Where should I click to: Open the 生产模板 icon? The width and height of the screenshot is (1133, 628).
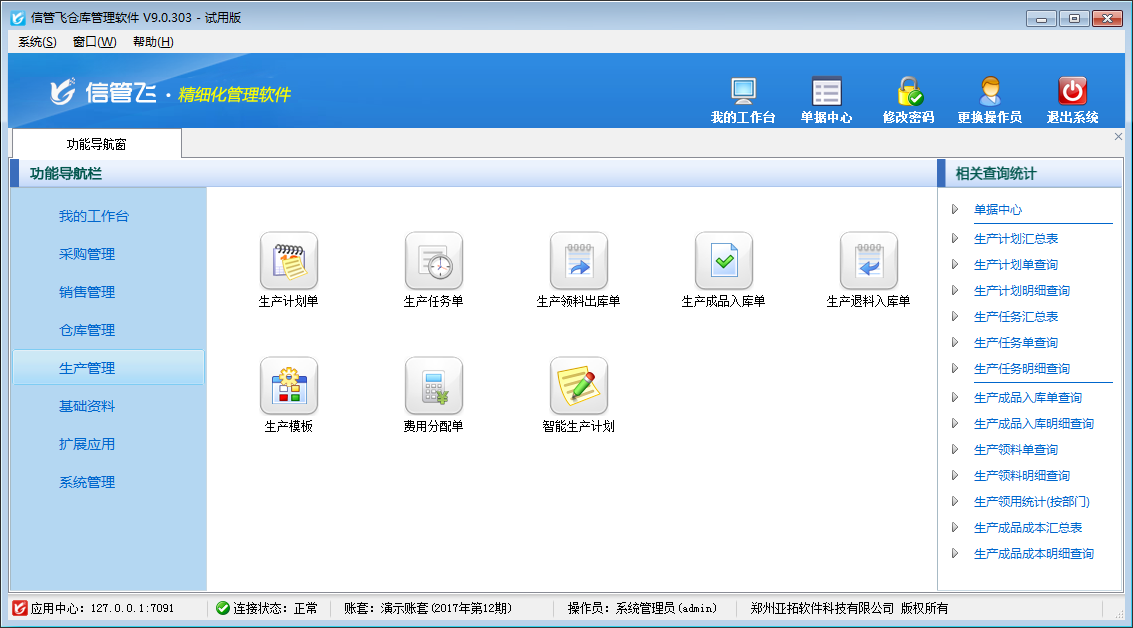point(288,386)
